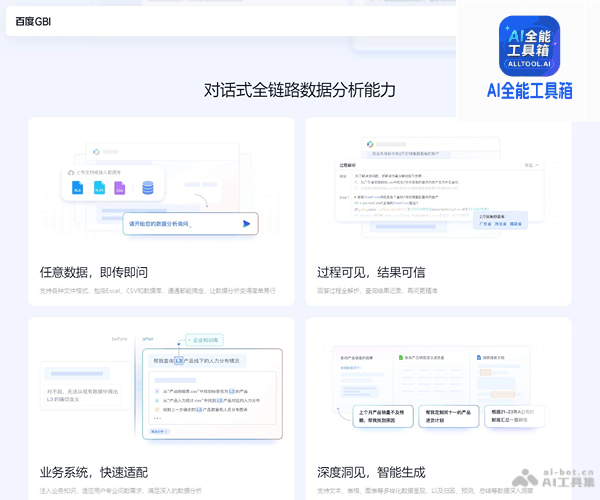Image resolution: width=600 pixels, height=500 pixels.
Task: Click the first step row in the L3 steps list
Action: coord(201,391)
